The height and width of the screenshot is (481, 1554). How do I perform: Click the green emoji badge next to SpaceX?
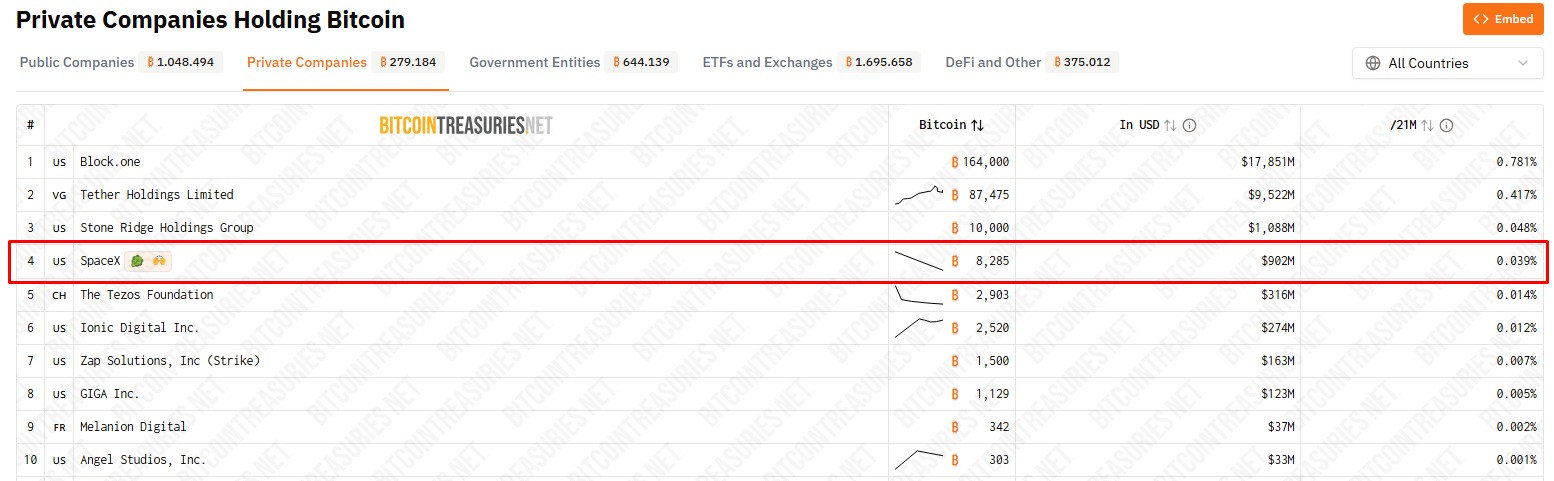[x=137, y=261]
